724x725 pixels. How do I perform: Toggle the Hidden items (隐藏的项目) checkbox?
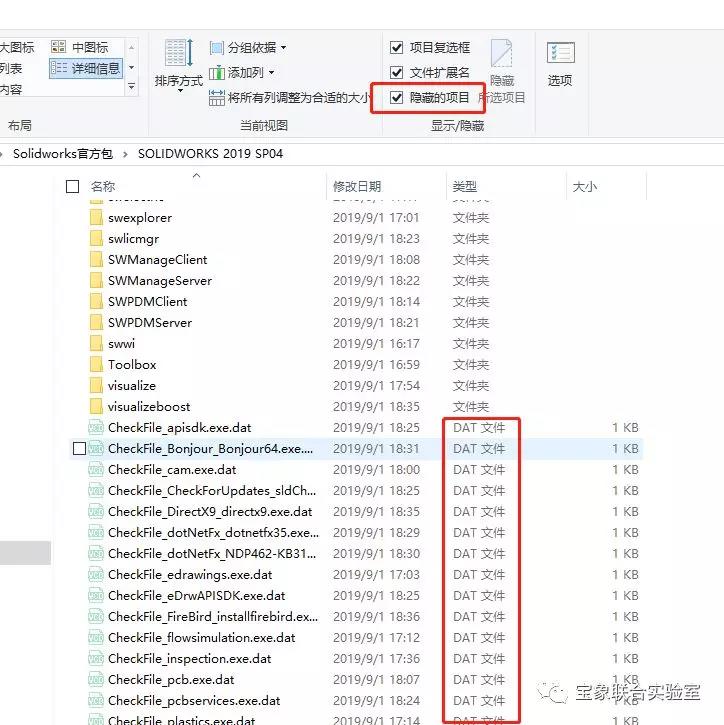coord(430,98)
